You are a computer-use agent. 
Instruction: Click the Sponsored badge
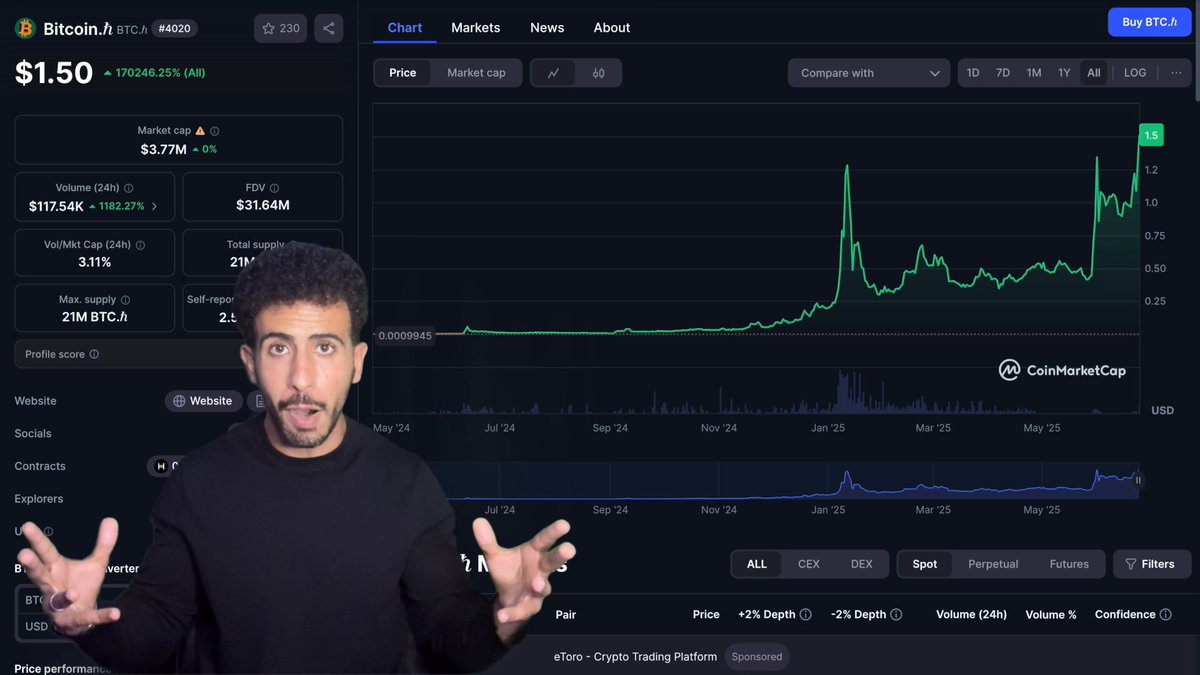pos(757,657)
